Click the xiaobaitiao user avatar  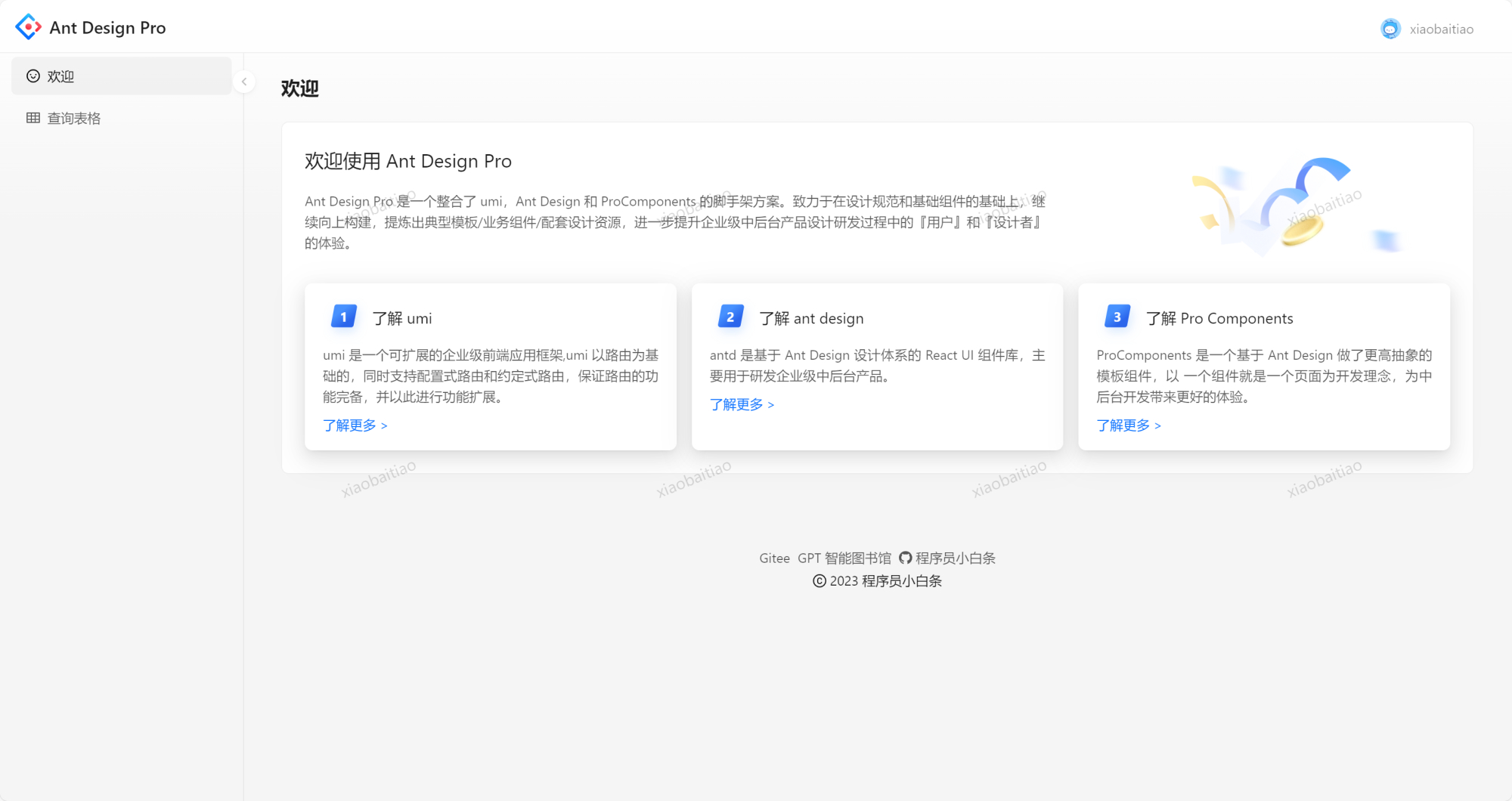1390,29
